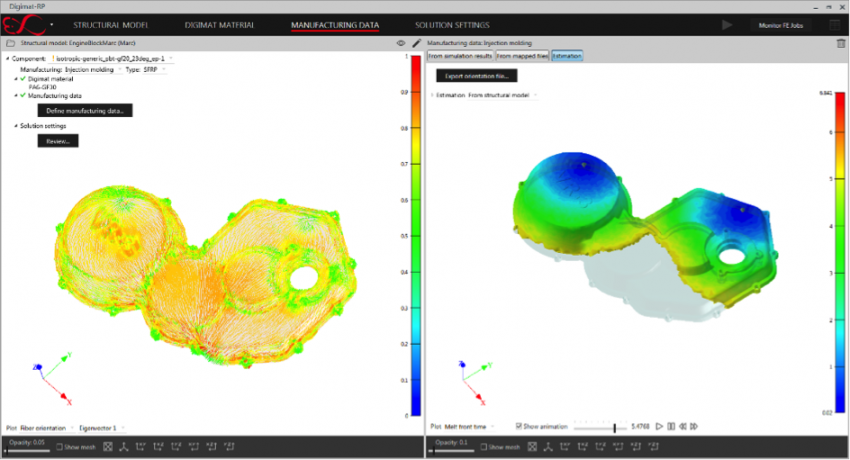
Task: Pause the melt front animation
Action: coord(671,426)
